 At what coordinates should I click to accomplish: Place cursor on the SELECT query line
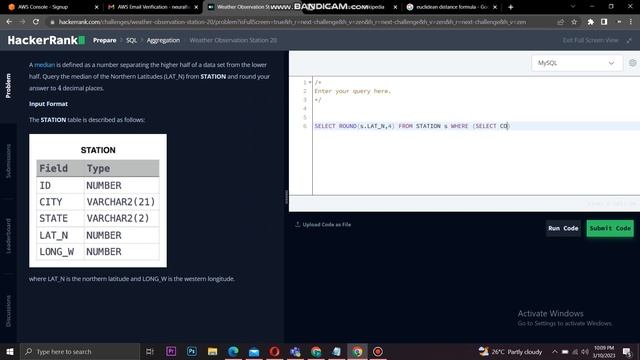[411, 126]
